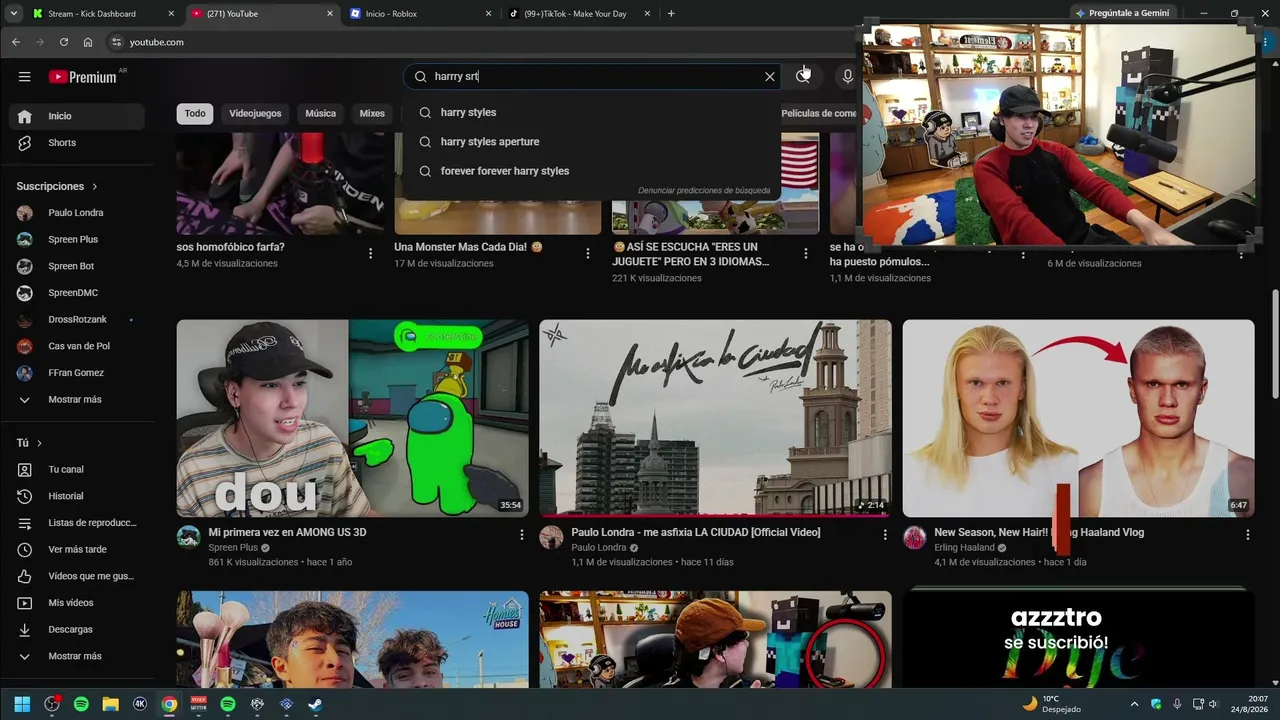Viewport: 1280px width, 720px height.
Task: Open options menu for 'Mi primera vez en AMONG US 3D'
Action: pos(521,535)
